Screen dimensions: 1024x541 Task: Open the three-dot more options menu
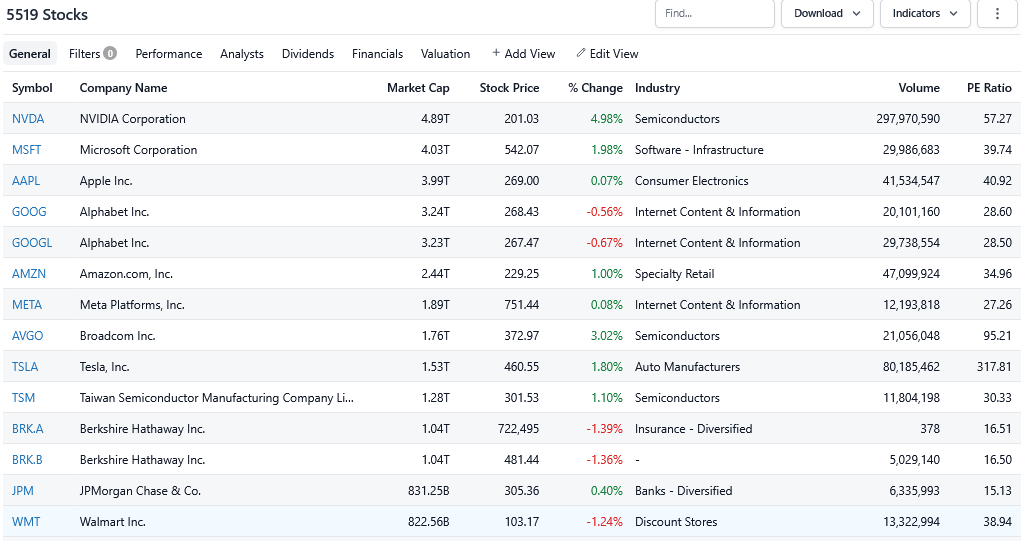[997, 14]
